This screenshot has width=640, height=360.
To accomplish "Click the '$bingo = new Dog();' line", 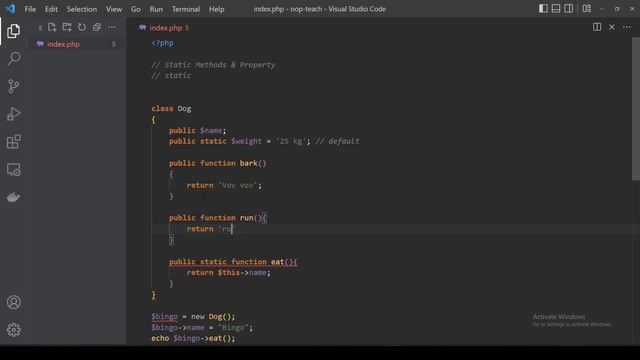I will (193, 317).
